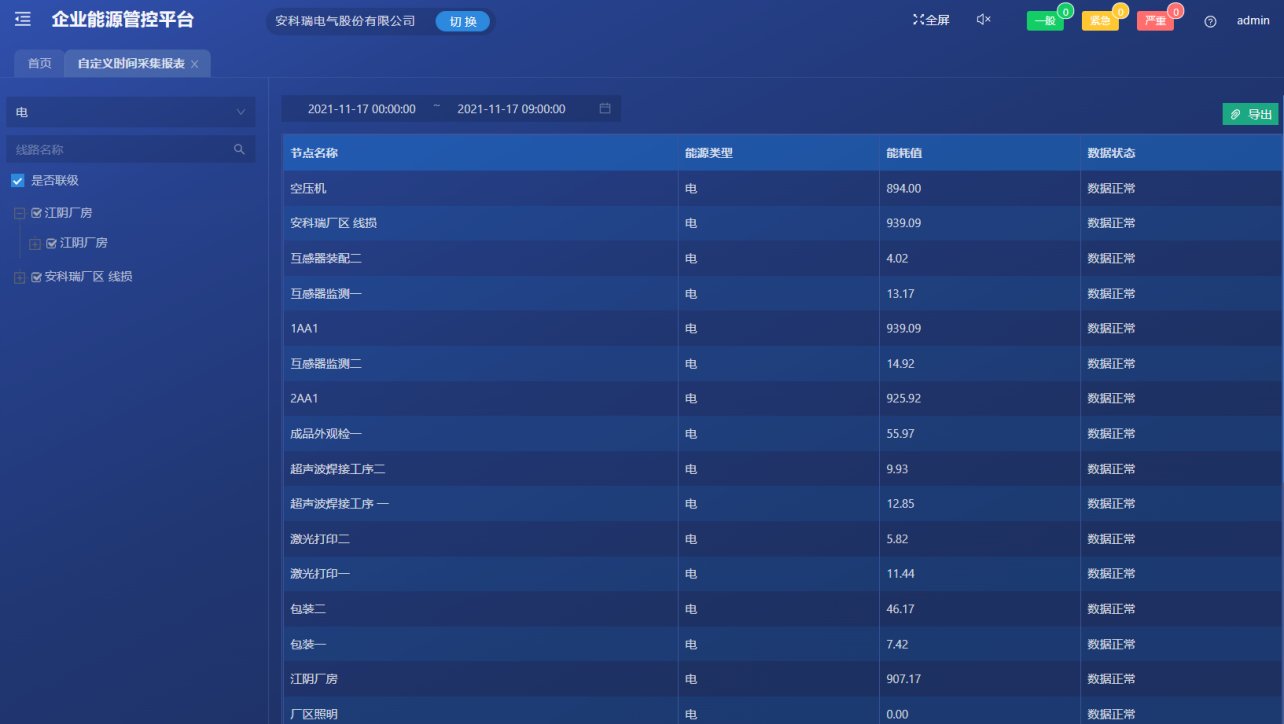The width and height of the screenshot is (1284, 724).
Task: Click the search magnifier in 线路名称 field
Action: (x=239, y=148)
